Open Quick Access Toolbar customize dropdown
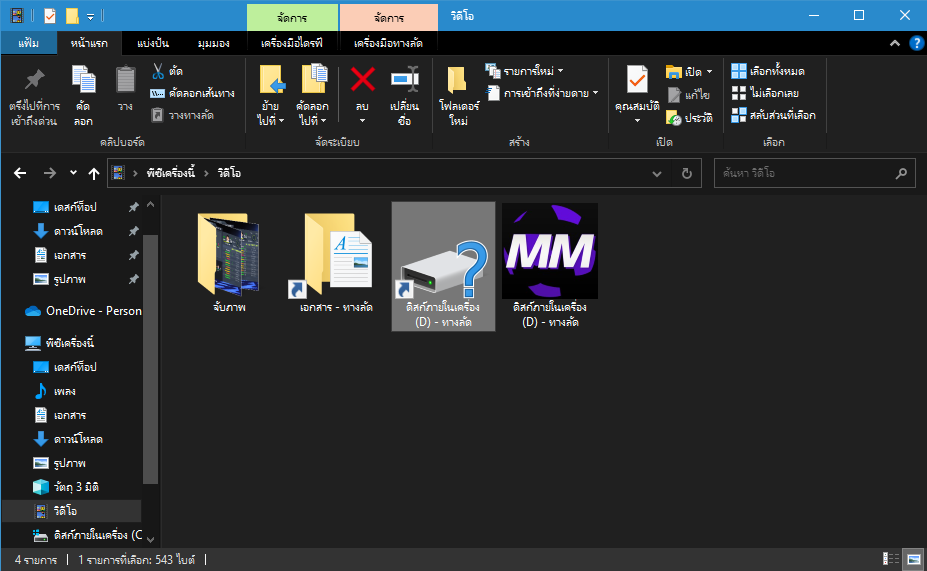This screenshot has height=571, width=927. [90, 17]
